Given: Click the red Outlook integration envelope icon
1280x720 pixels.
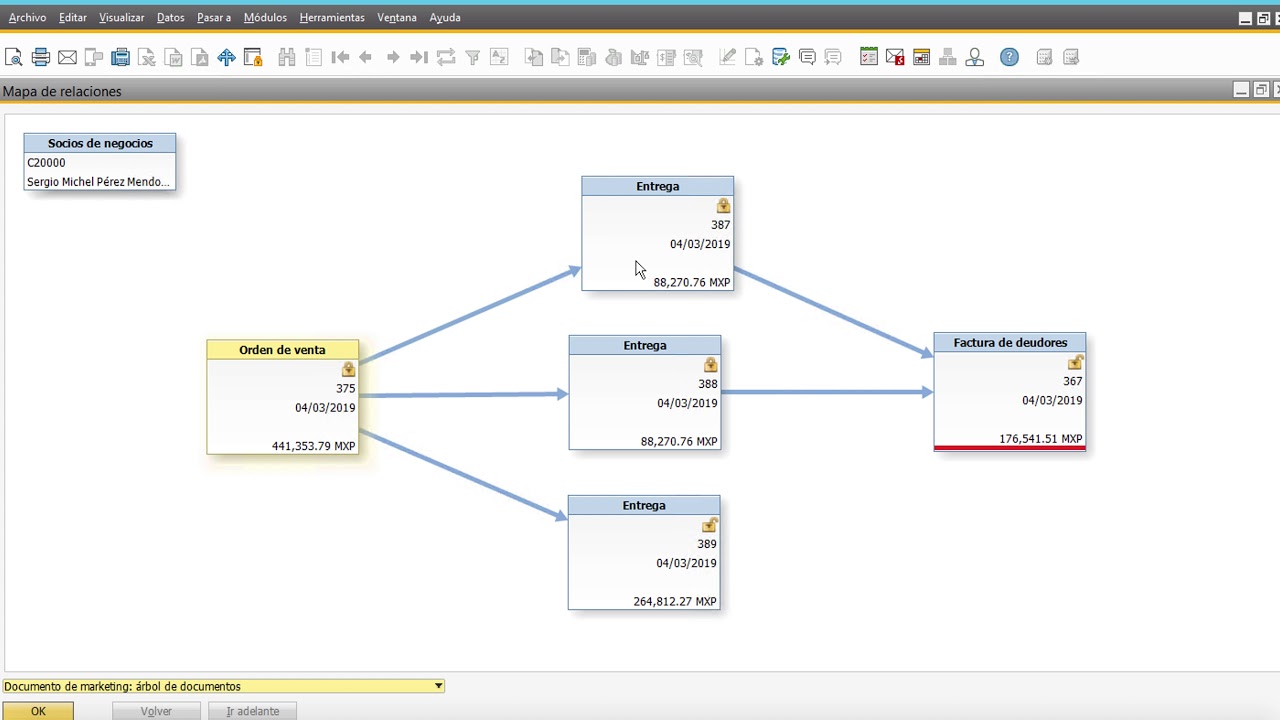Looking at the screenshot, I should click(x=895, y=57).
